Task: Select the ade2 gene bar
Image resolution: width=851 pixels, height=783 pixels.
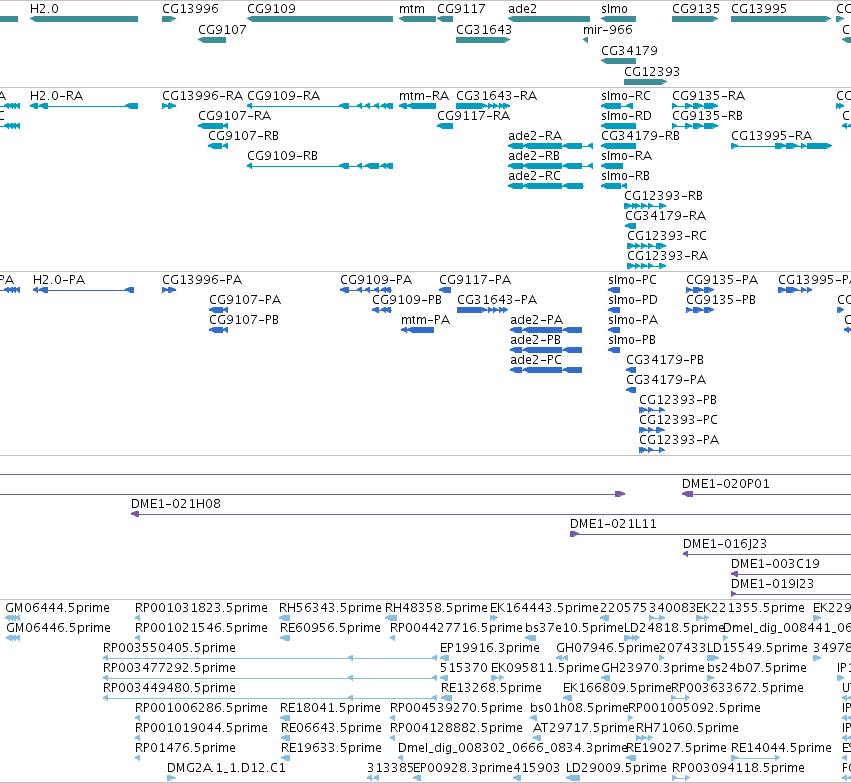Action: pos(549,19)
